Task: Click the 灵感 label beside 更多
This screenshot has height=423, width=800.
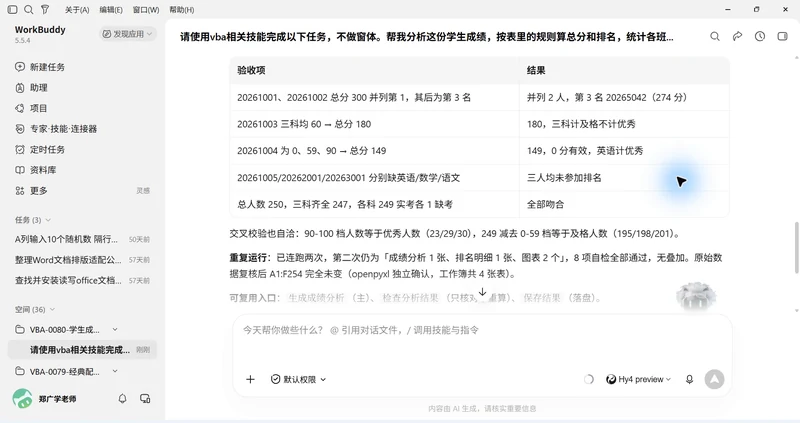Action: click(x=143, y=190)
